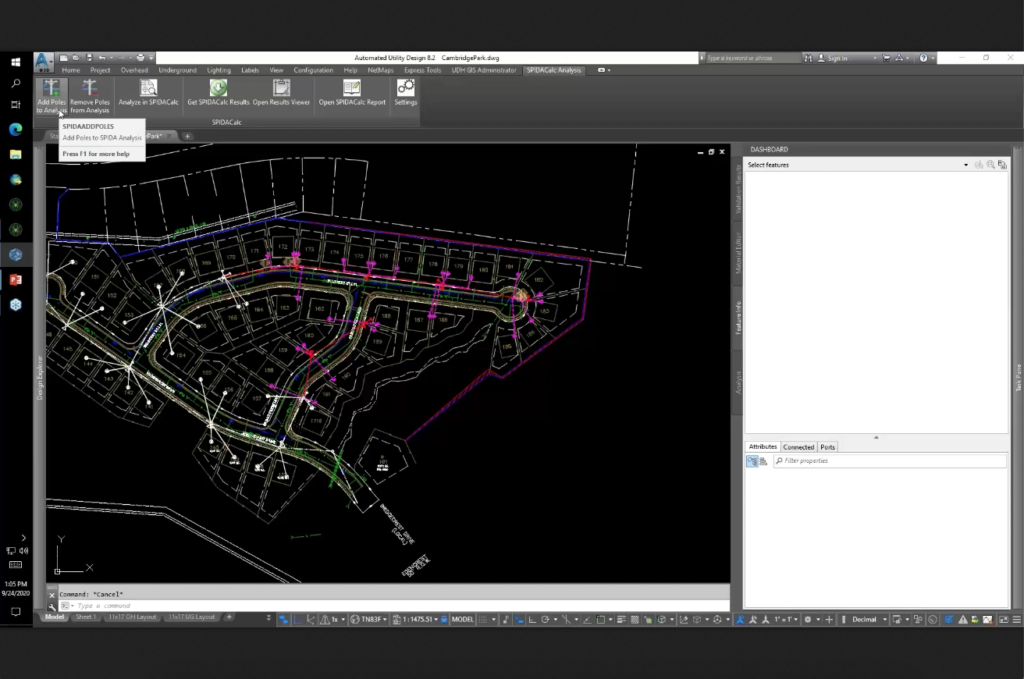
Task: Open Windows notification center icon
Action: (x=16, y=612)
